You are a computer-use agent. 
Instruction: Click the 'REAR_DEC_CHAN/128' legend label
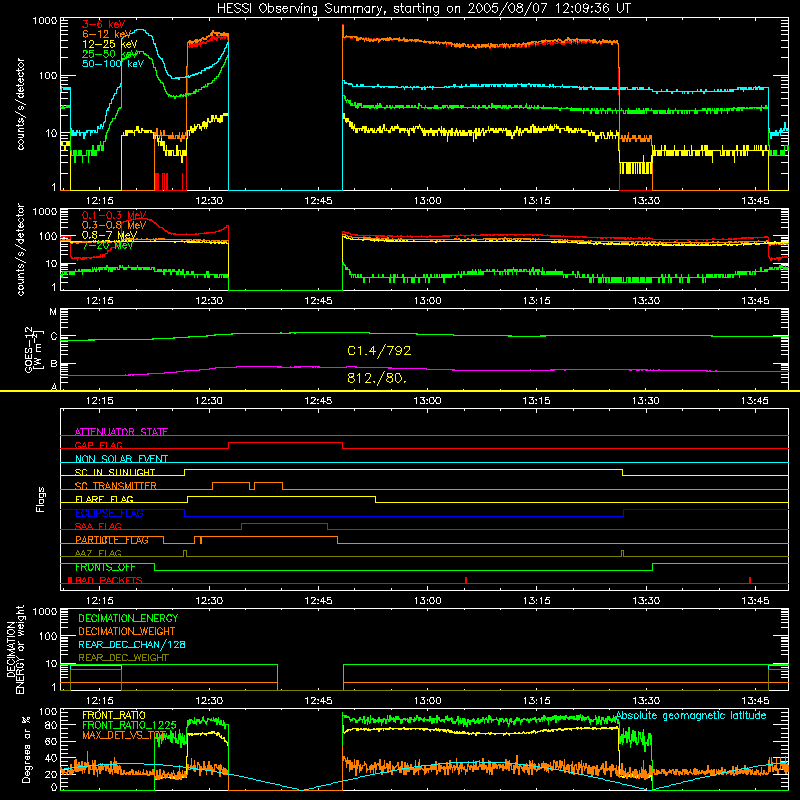pyautogui.click(x=132, y=644)
